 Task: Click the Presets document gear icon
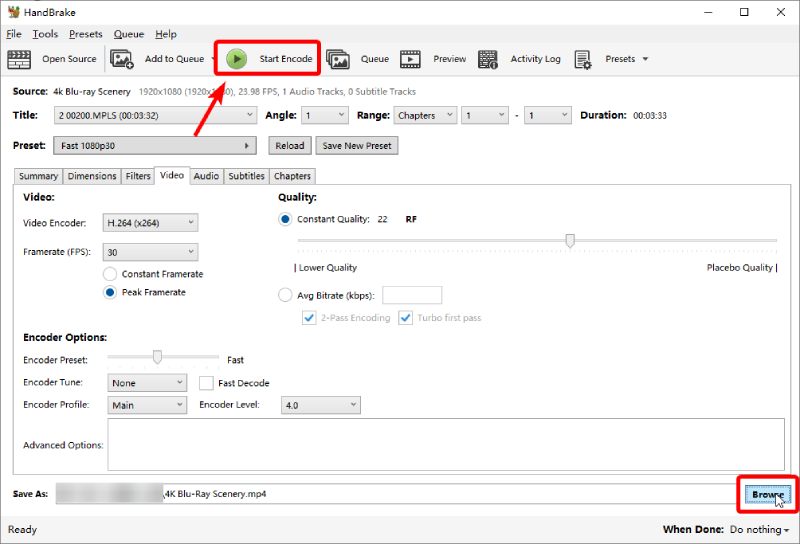tap(583, 59)
